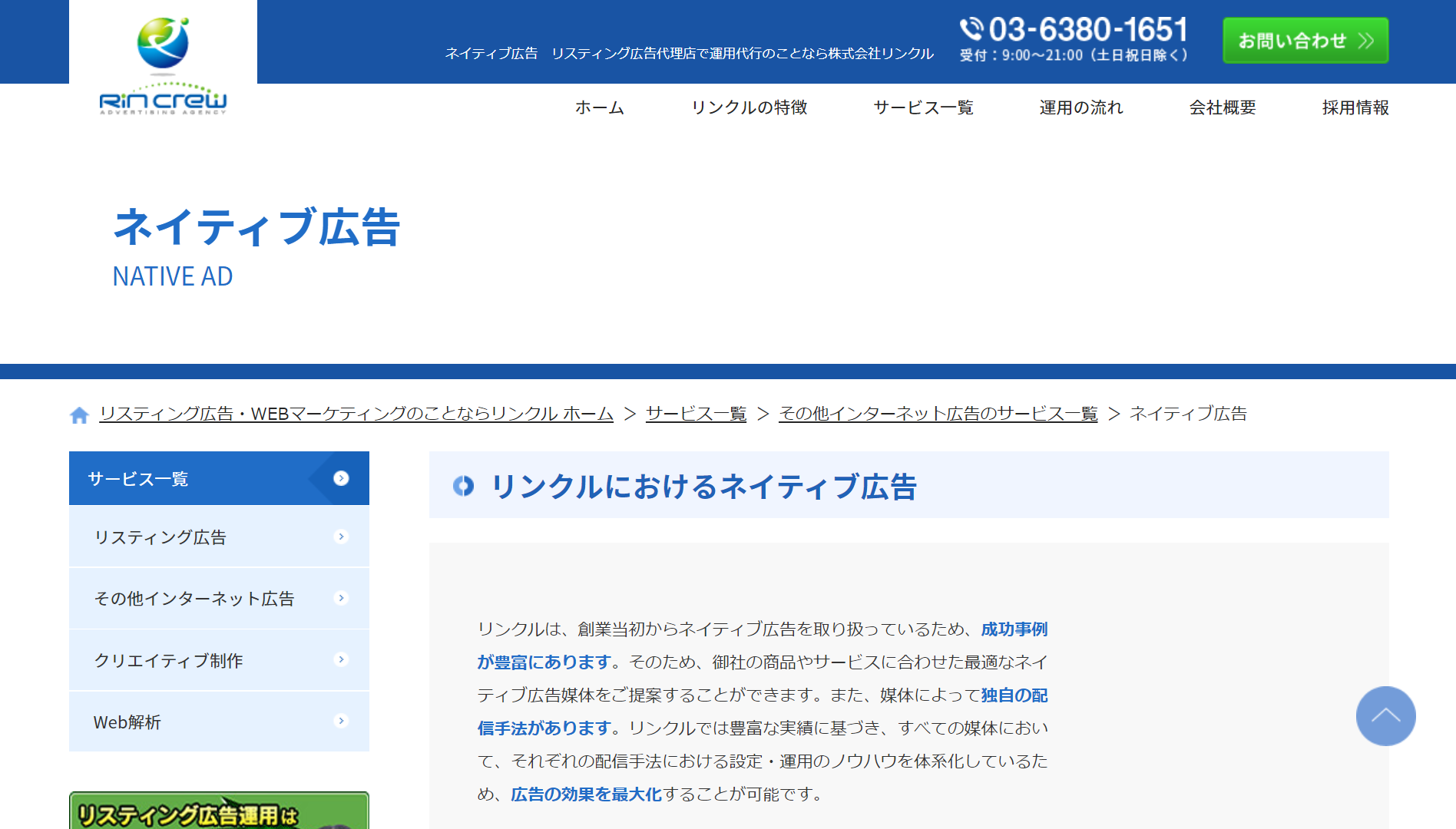Open the サービス一覧 top navigation item
The width and height of the screenshot is (1456, 829).
pyautogui.click(x=923, y=107)
